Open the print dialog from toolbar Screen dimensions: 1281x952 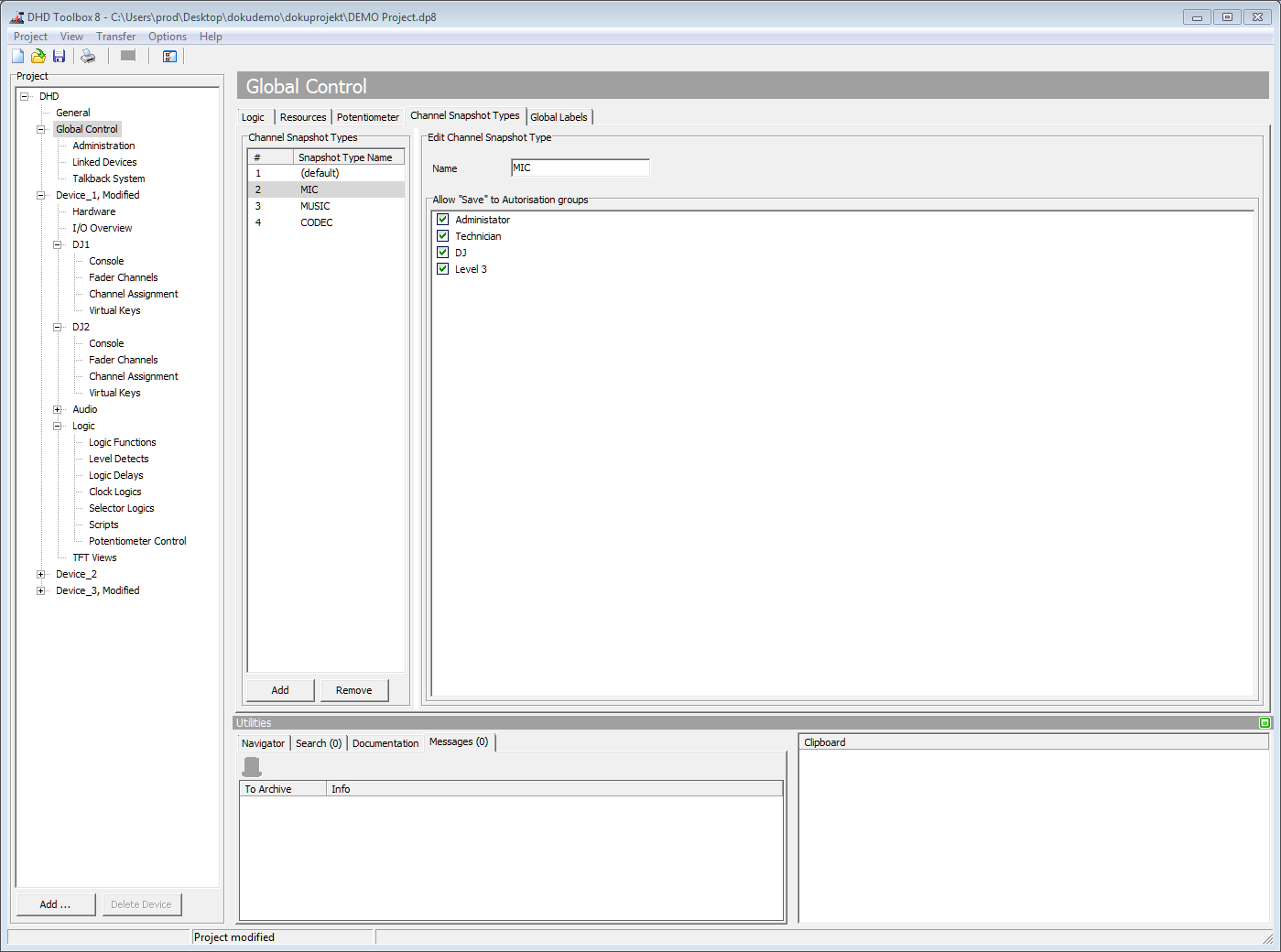[88, 56]
